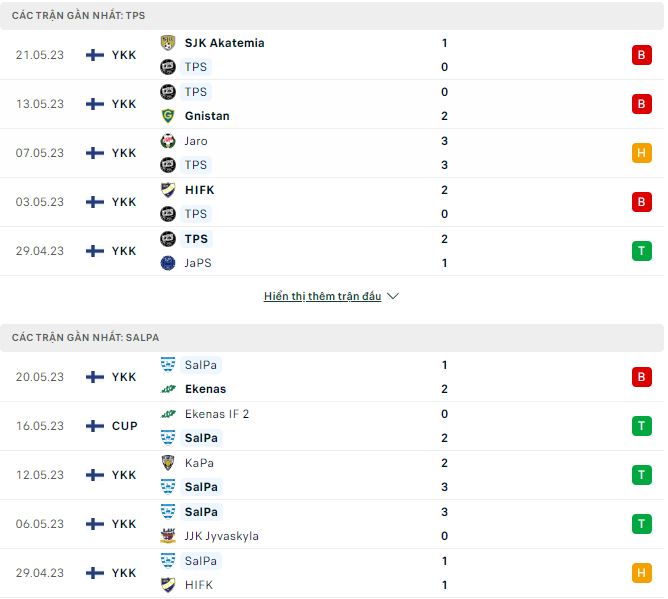Viewport: 668px width, 599px height.
Task: Click the Ekenas IF 2 logo
Action: pos(168,414)
